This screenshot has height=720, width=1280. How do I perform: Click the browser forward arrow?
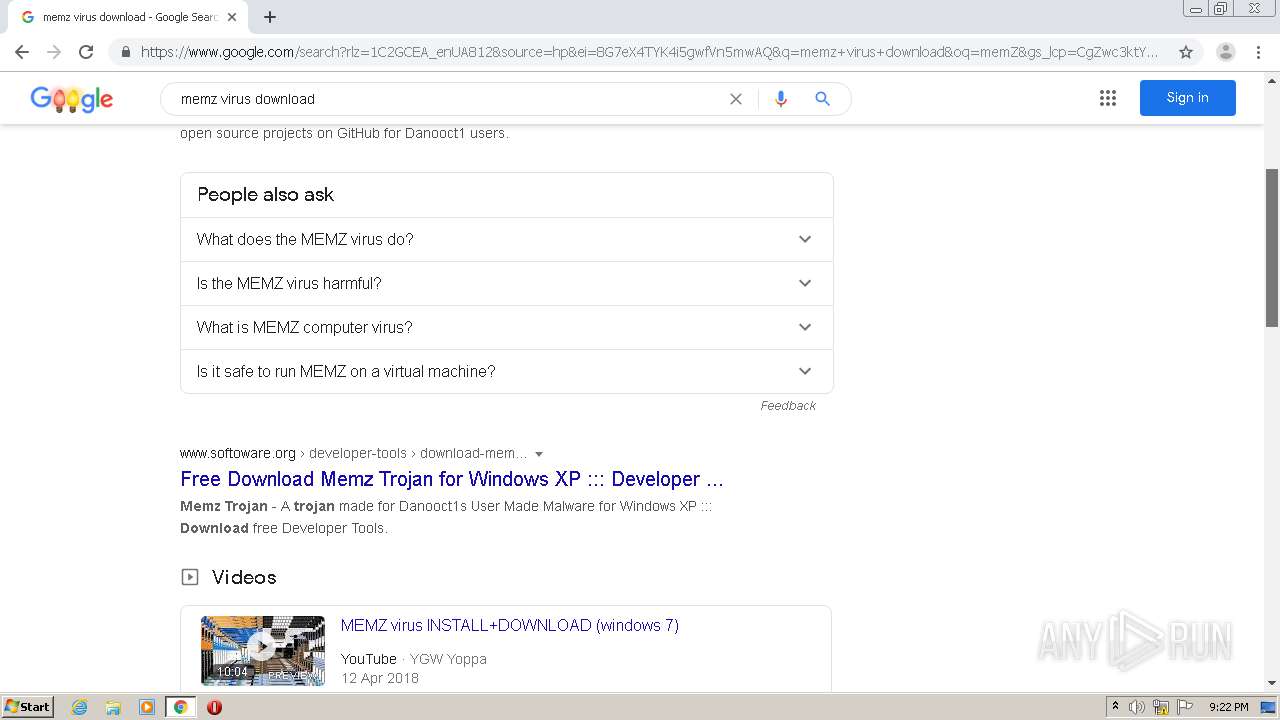[54, 52]
